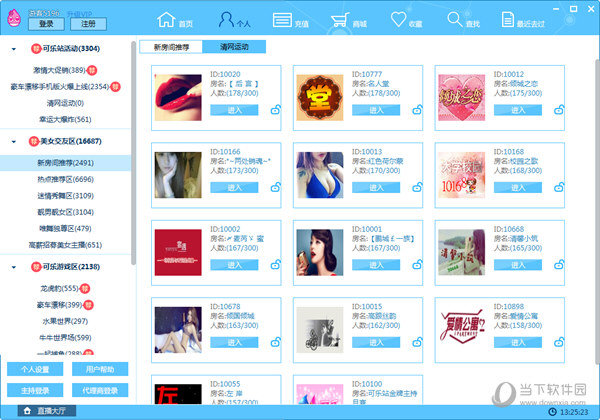Click lock icon on room ID:10678
The width and height of the screenshot is (600, 420).
[x=276, y=342]
